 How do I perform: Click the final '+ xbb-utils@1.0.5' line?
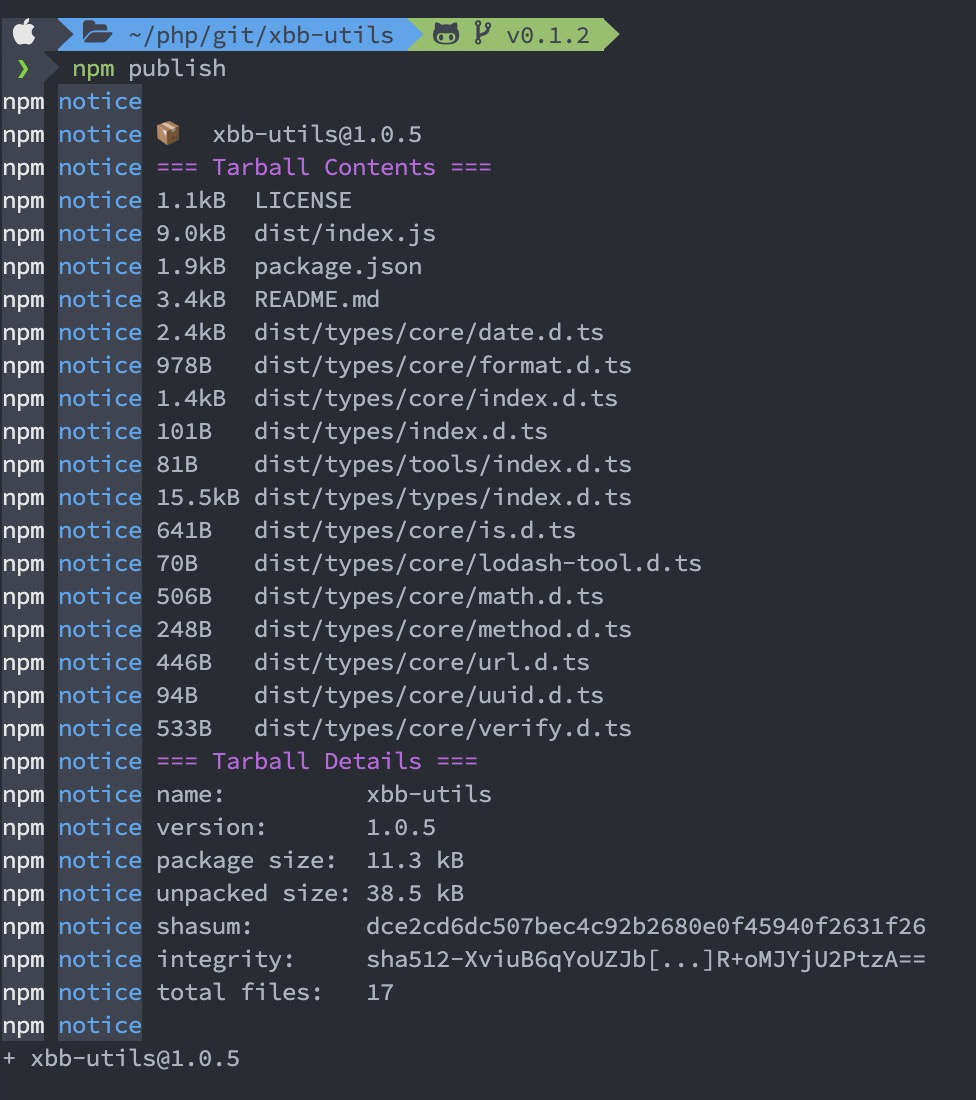(121, 1058)
